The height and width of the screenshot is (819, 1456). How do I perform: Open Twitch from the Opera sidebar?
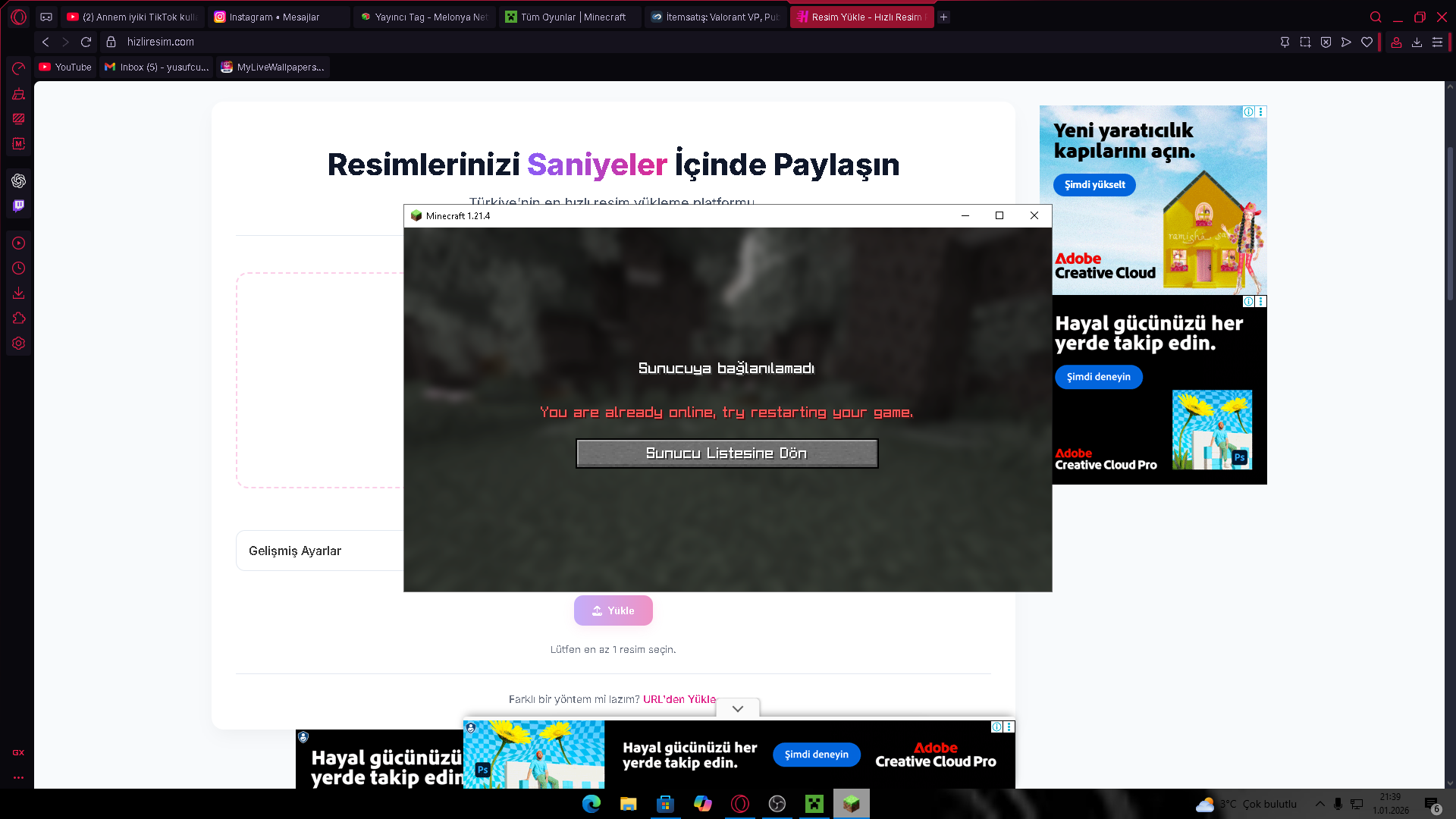pyautogui.click(x=19, y=206)
